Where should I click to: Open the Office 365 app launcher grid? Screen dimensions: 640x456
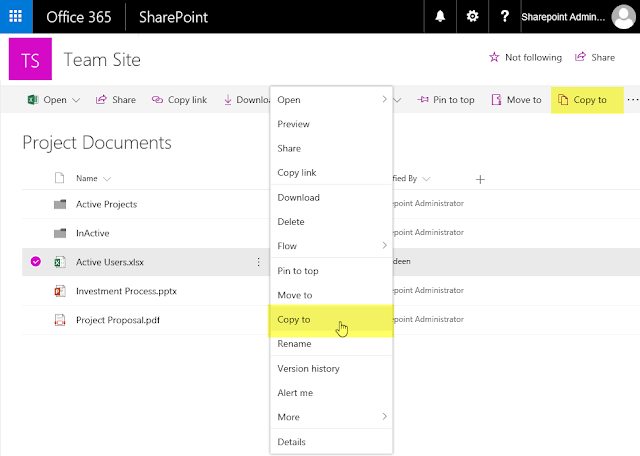point(16,16)
